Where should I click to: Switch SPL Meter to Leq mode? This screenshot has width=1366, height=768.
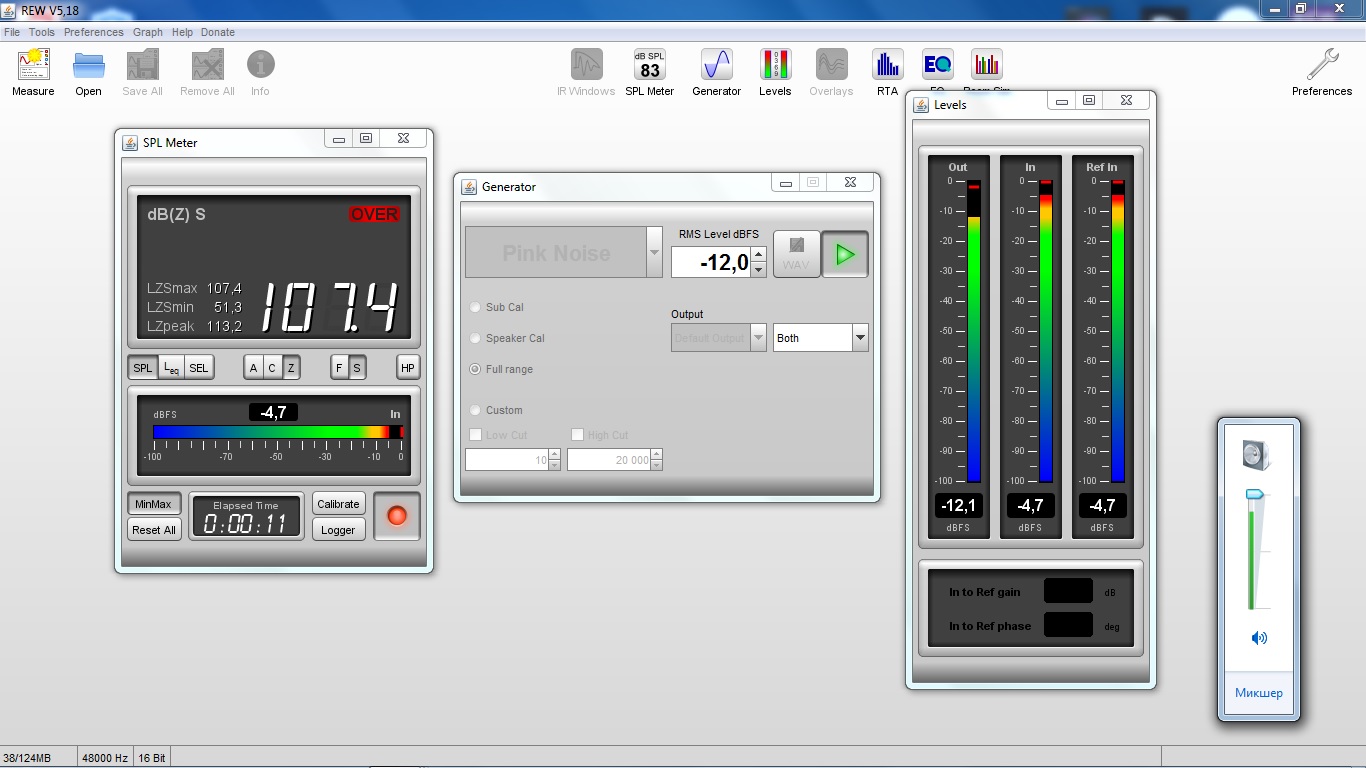(171, 368)
